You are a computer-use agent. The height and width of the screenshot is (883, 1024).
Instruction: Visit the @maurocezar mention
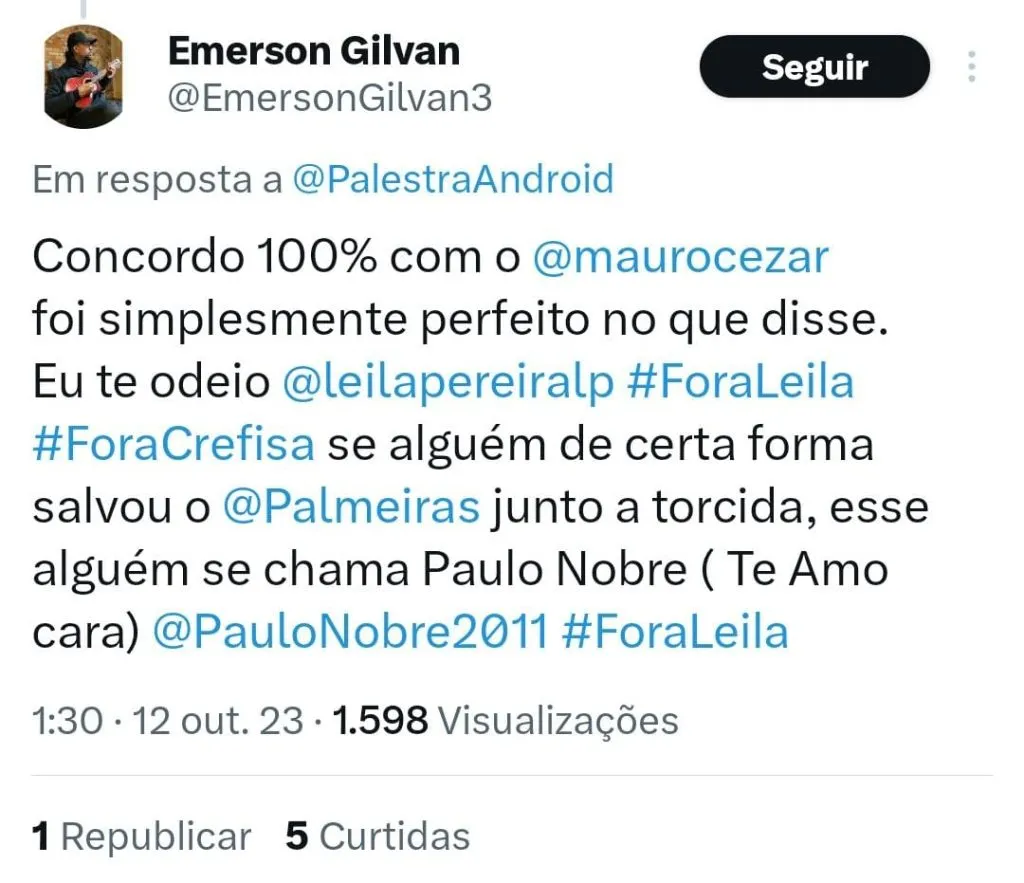pos(680,257)
